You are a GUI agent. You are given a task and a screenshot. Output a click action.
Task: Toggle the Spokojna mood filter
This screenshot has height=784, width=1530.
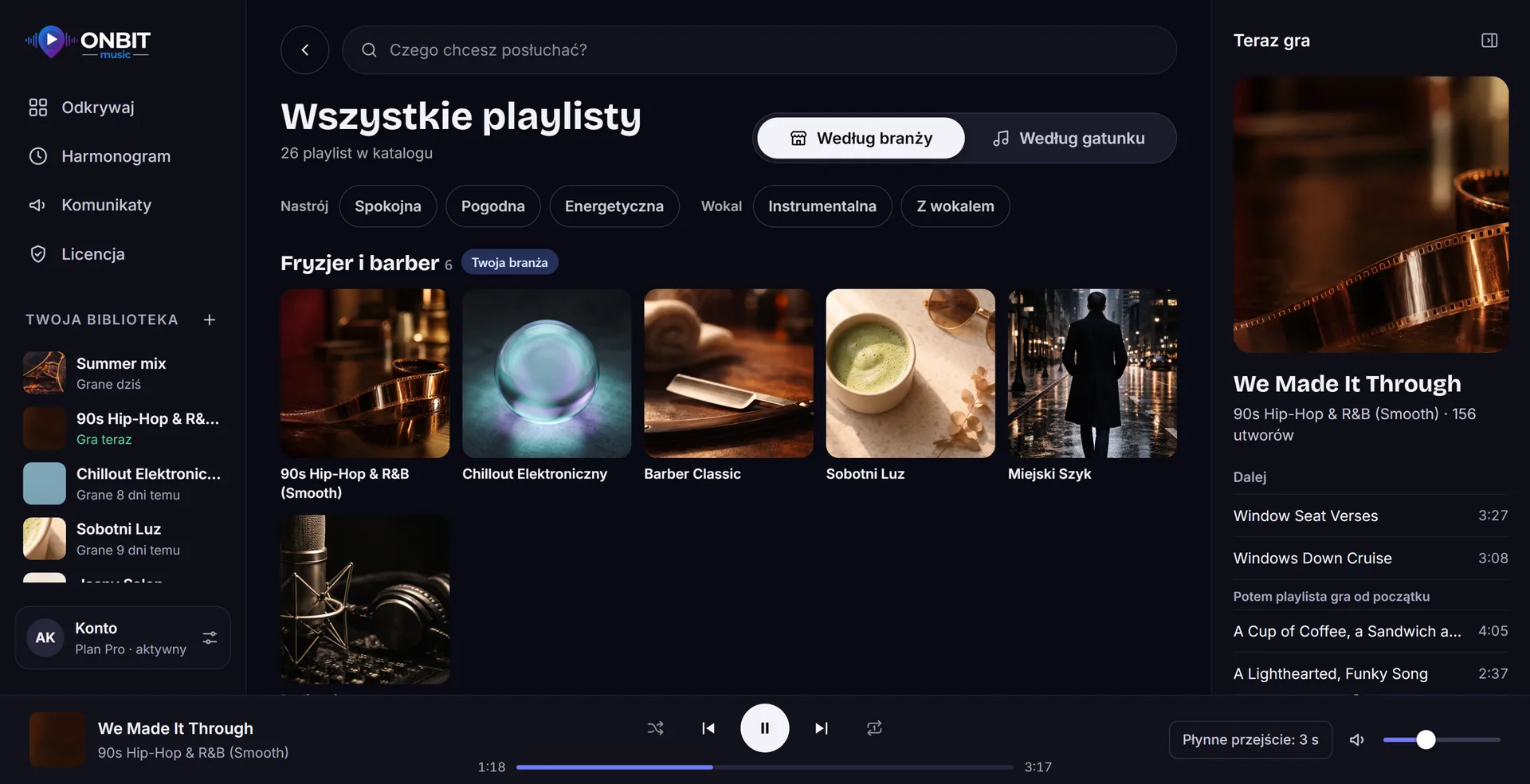(388, 206)
